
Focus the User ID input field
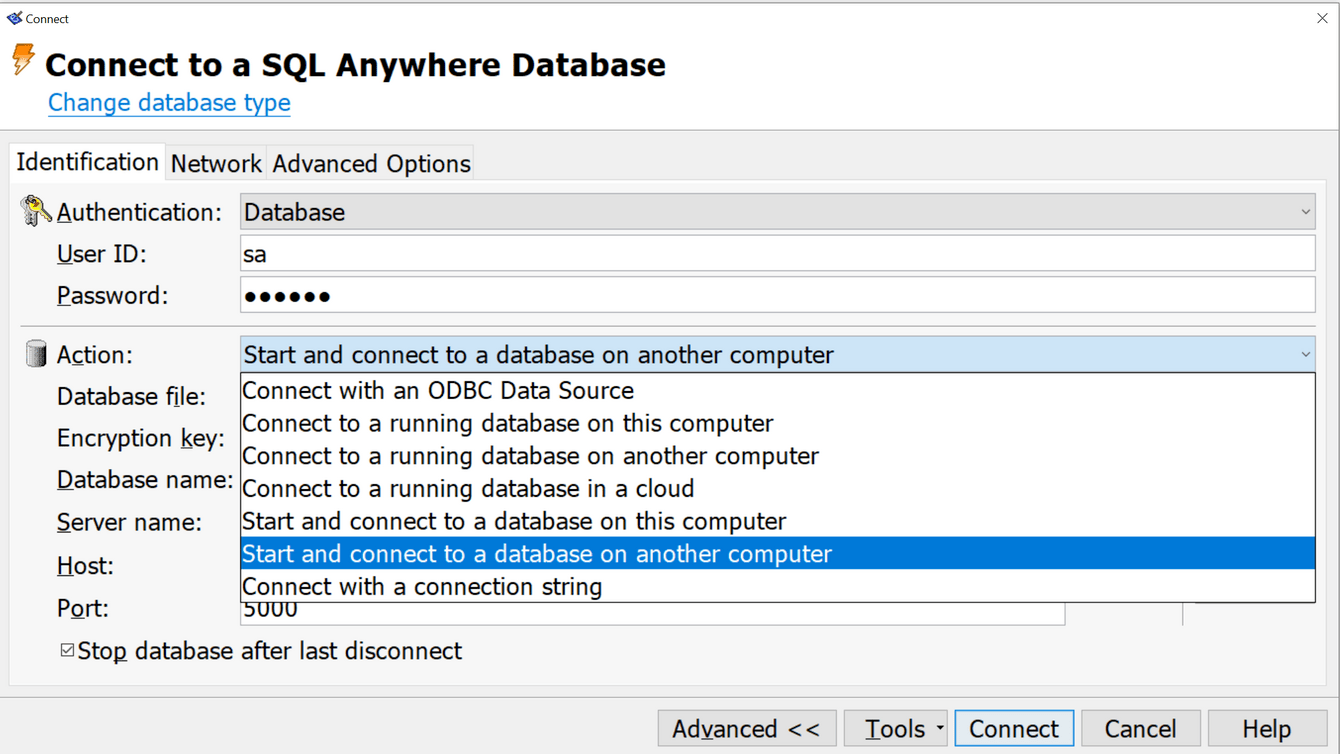click(x=778, y=254)
